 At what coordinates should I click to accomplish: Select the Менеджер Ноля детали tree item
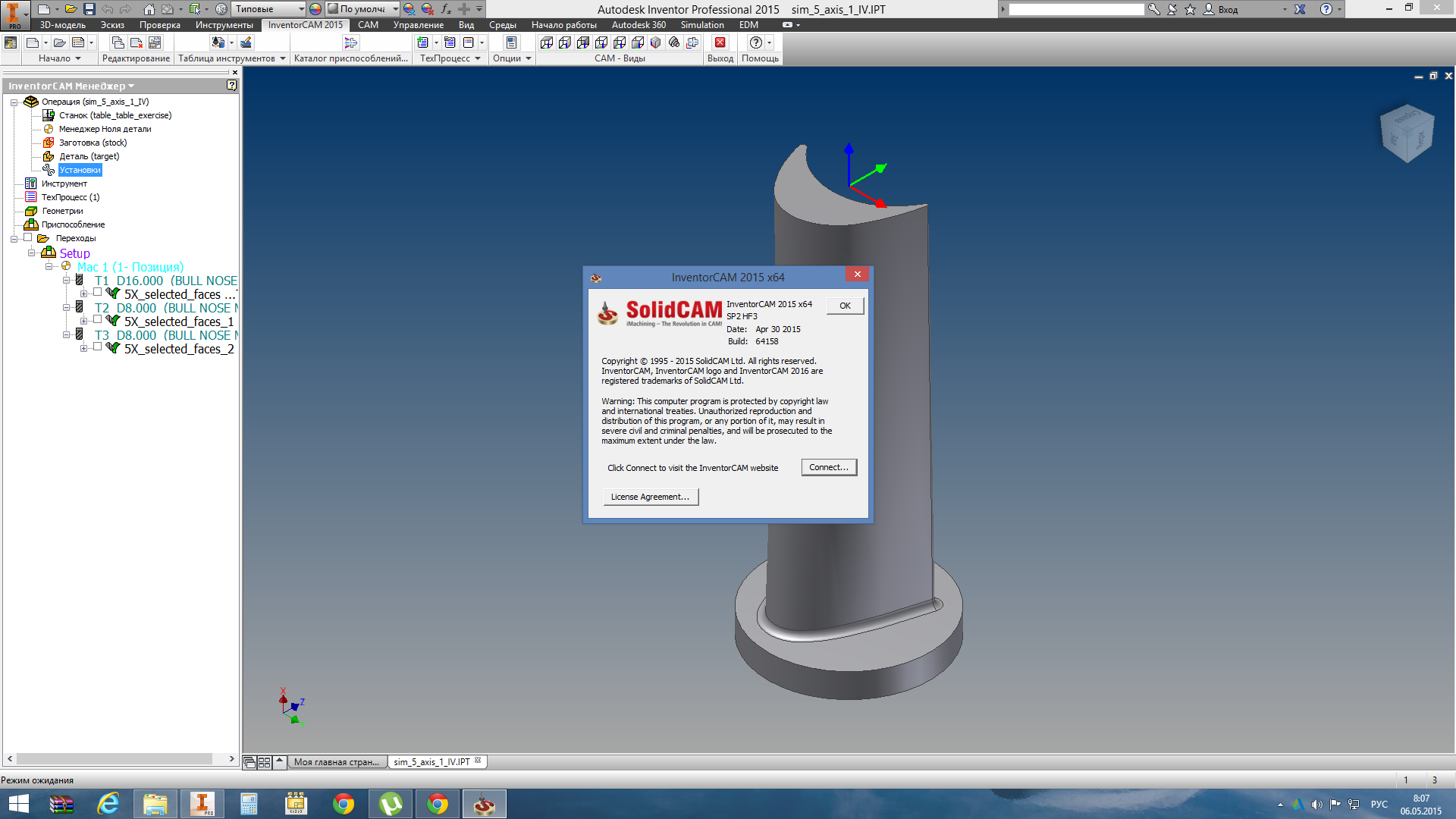[x=105, y=129]
